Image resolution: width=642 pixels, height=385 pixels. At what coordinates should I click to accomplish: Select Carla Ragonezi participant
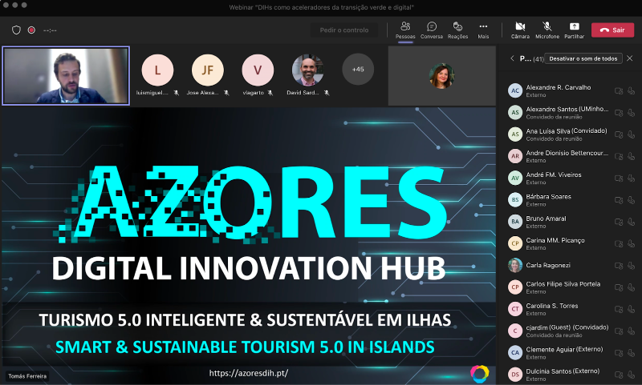[x=570, y=265]
